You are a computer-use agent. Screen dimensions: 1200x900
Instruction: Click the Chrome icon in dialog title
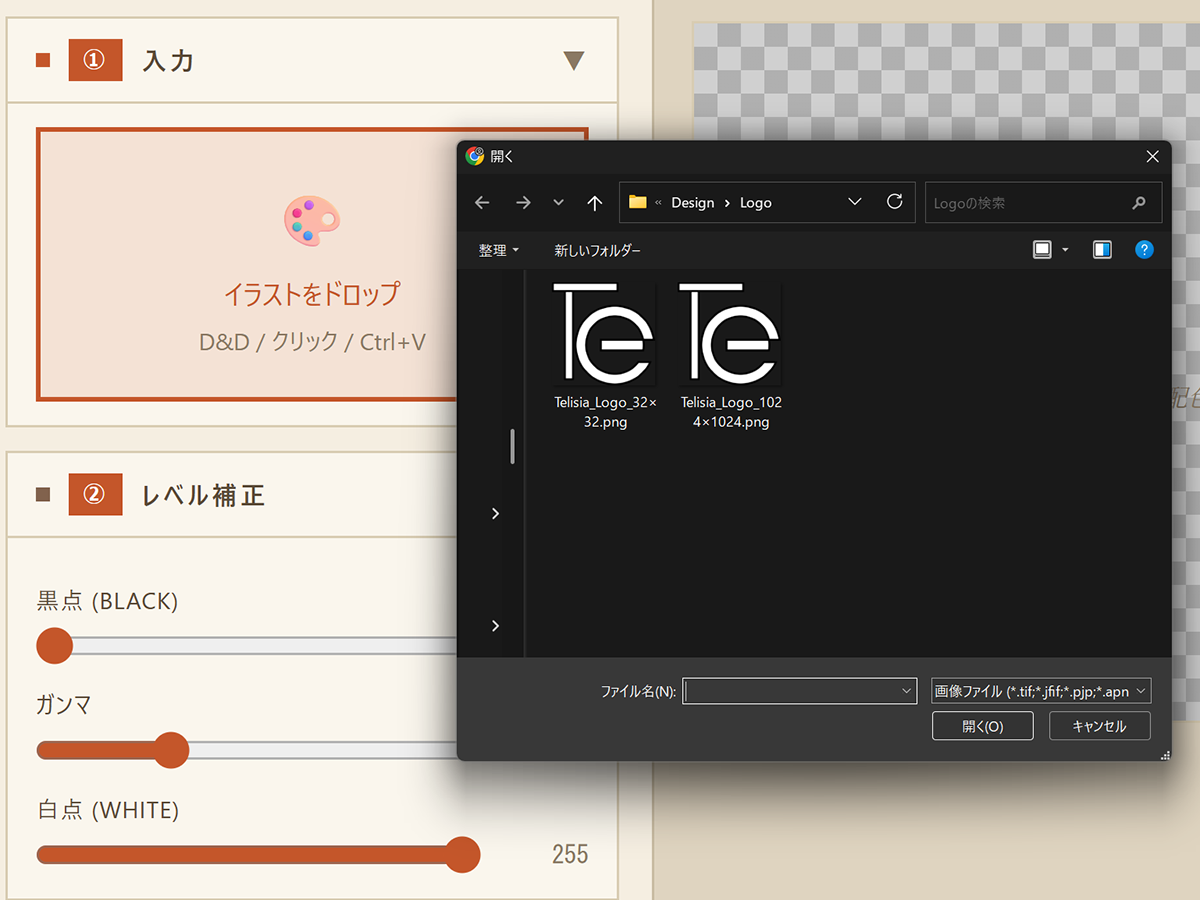(475, 156)
